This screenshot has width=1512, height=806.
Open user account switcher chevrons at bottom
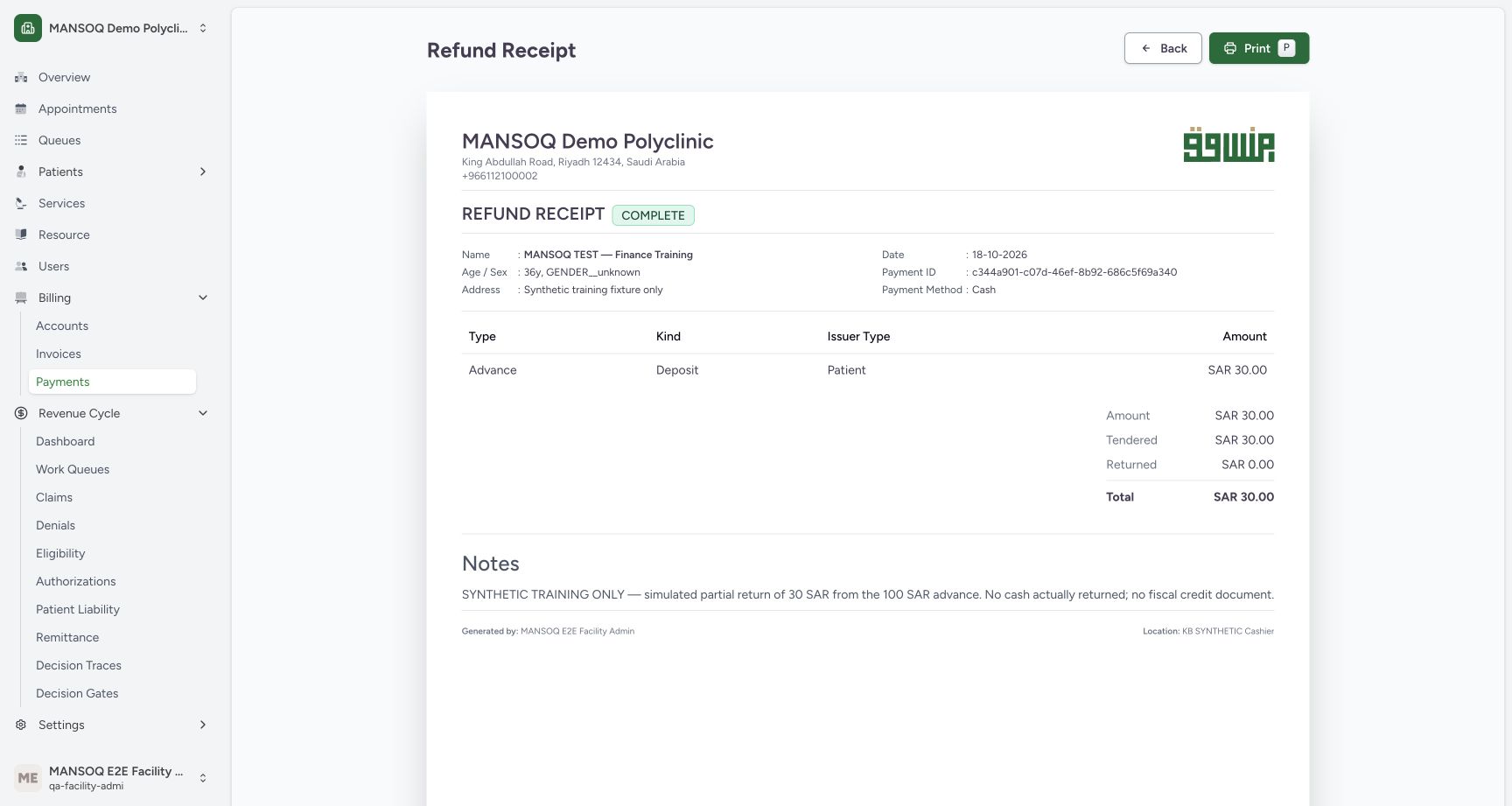[x=203, y=777]
